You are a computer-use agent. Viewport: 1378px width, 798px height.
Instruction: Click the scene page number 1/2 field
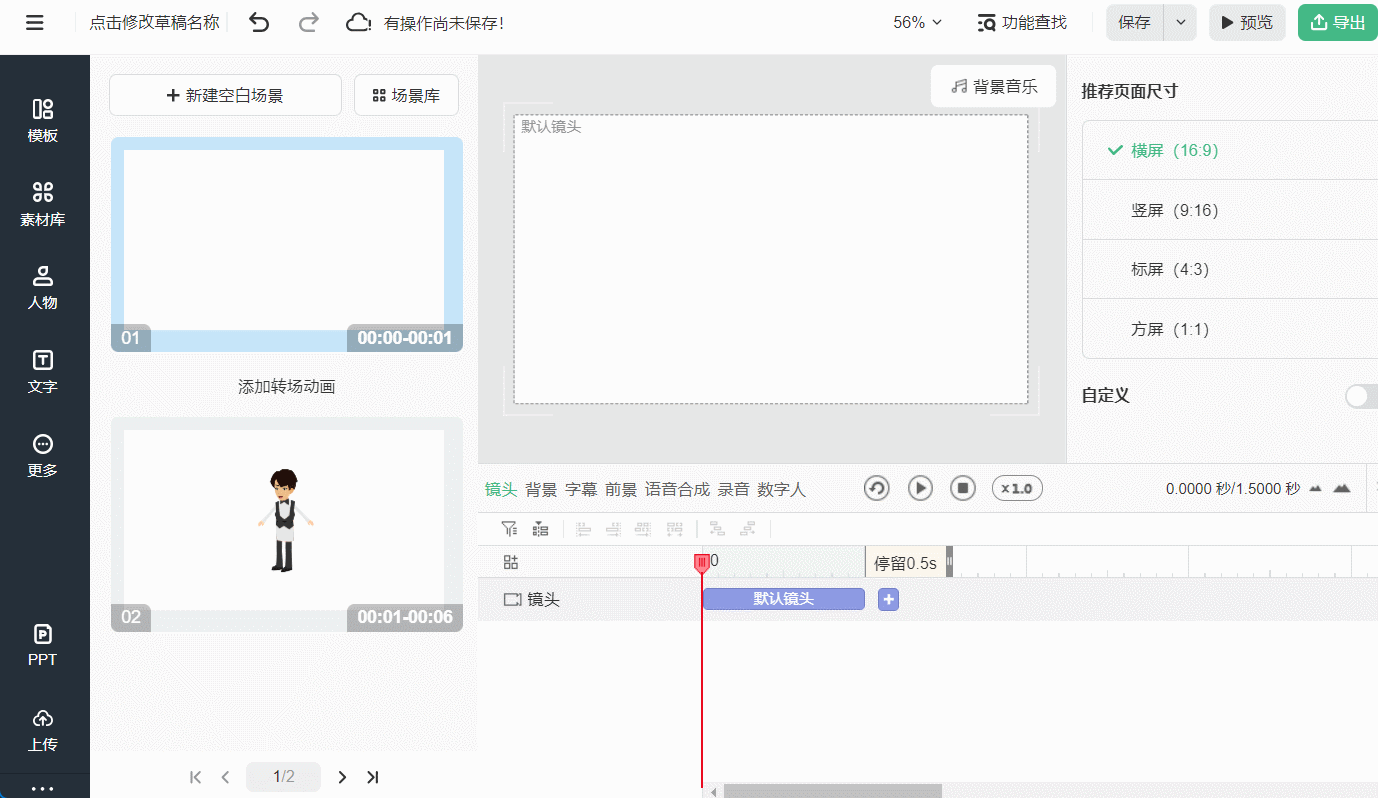[284, 777]
